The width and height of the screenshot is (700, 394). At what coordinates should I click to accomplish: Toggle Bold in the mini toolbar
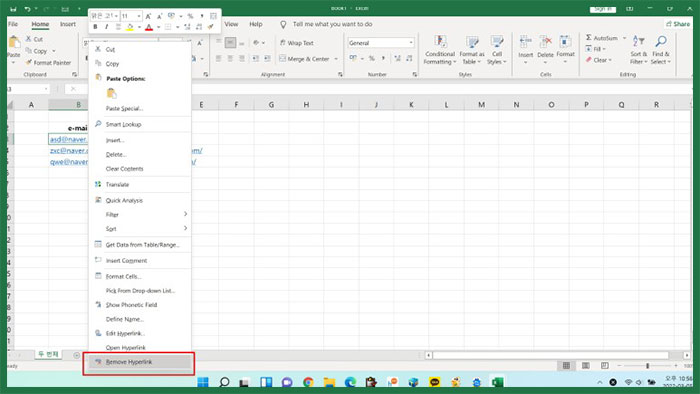95,27
